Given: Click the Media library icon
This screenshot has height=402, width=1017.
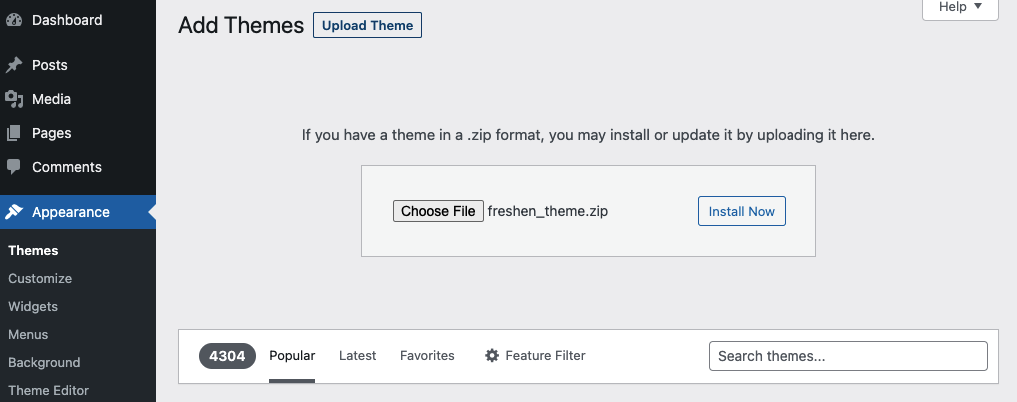Looking at the screenshot, I should (14, 99).
